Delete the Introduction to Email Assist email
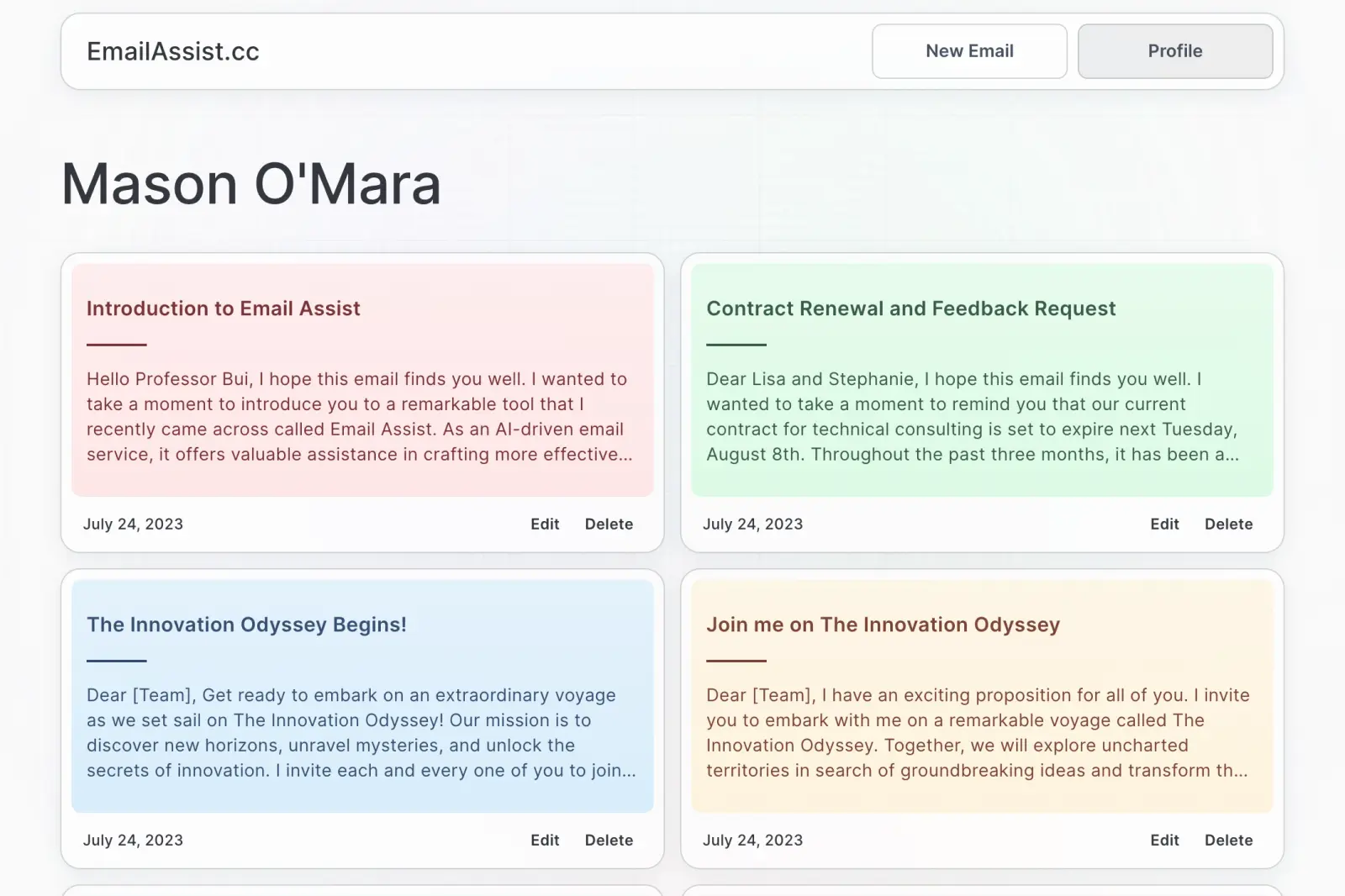This screenshot has height=896, width=1345. 609,524
